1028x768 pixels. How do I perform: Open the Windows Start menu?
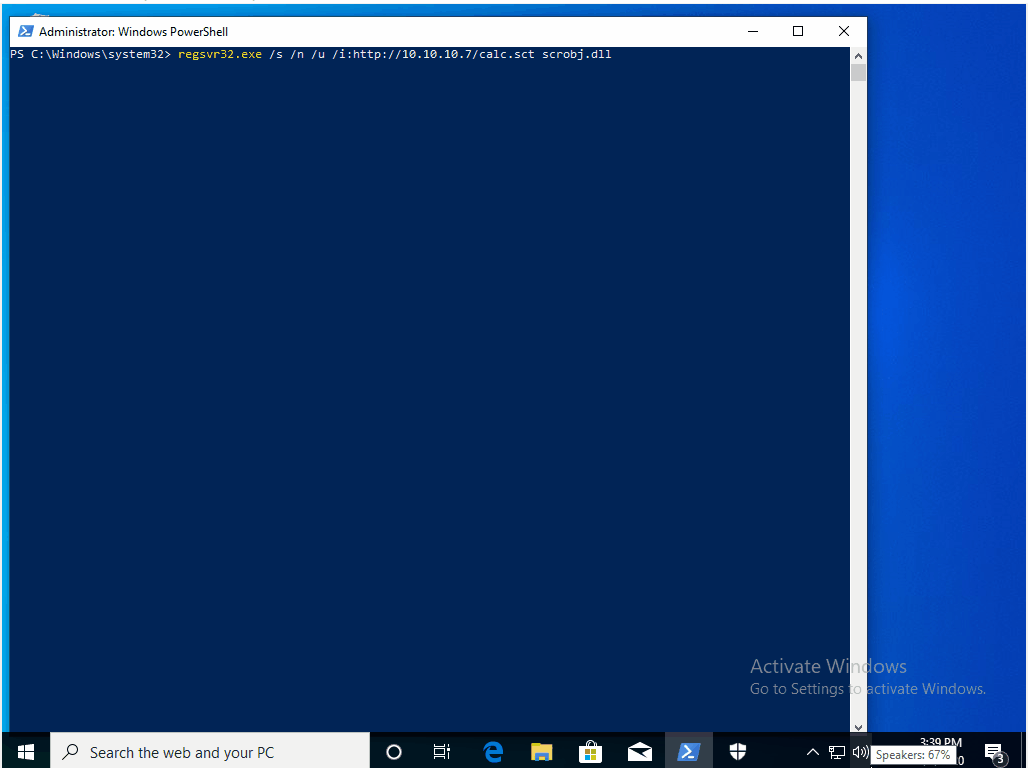click(x=26, y=752)
